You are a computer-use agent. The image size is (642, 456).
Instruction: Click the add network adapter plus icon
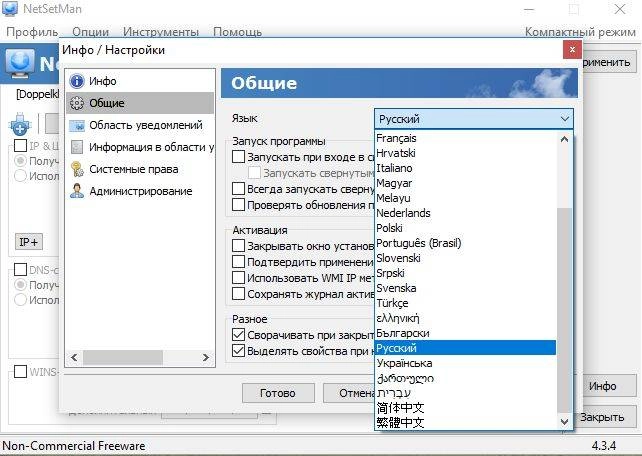click(19, 124)
